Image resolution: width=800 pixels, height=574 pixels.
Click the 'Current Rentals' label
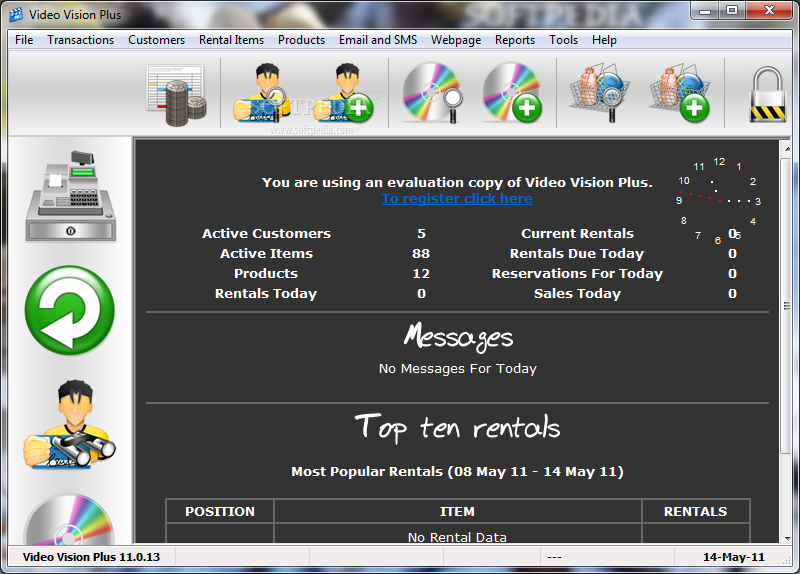(x=578, y=234)
